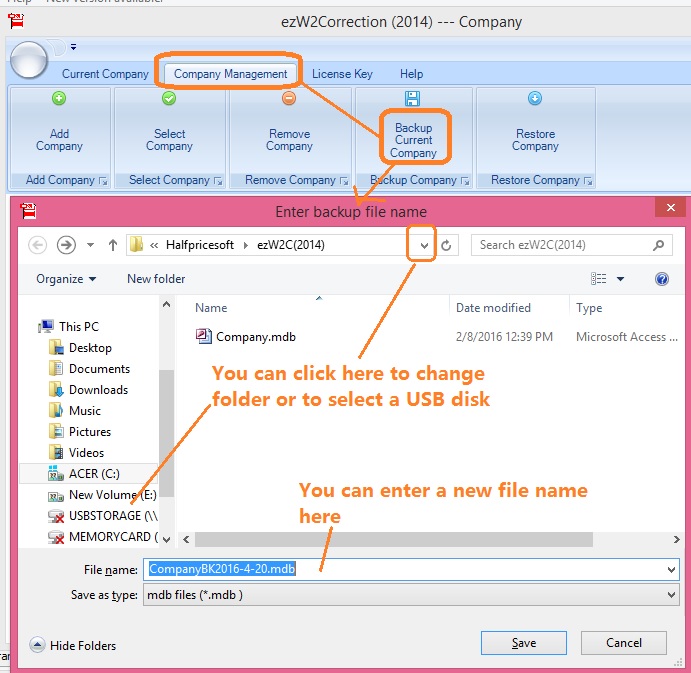Click the Up folder arrow icon
Screen dimensions: 691x673
click(x=113, y=245)
